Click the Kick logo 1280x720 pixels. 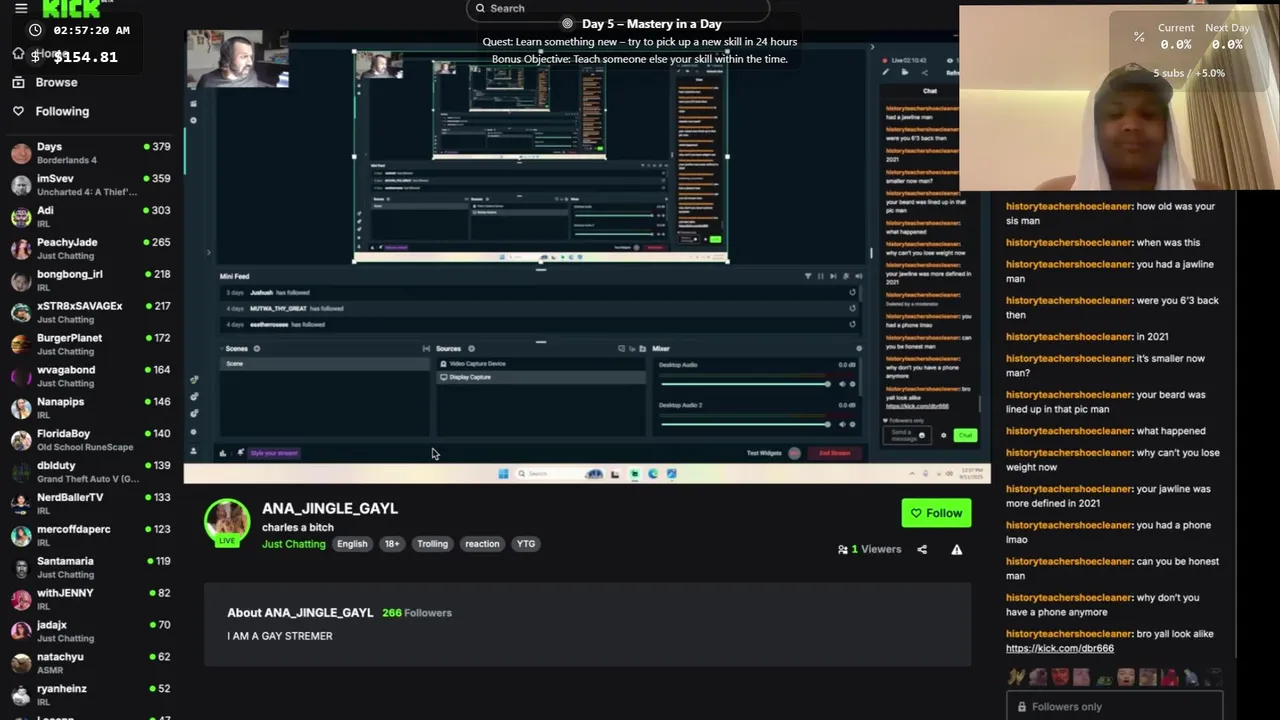click(71, 9)
